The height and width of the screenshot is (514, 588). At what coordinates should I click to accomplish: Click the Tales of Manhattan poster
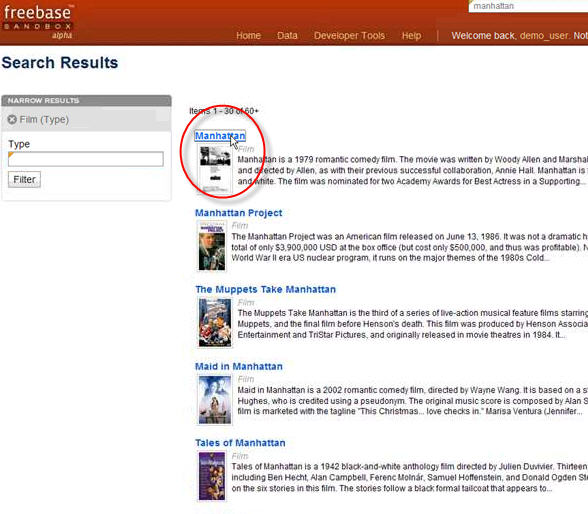(x=212, y=476)
